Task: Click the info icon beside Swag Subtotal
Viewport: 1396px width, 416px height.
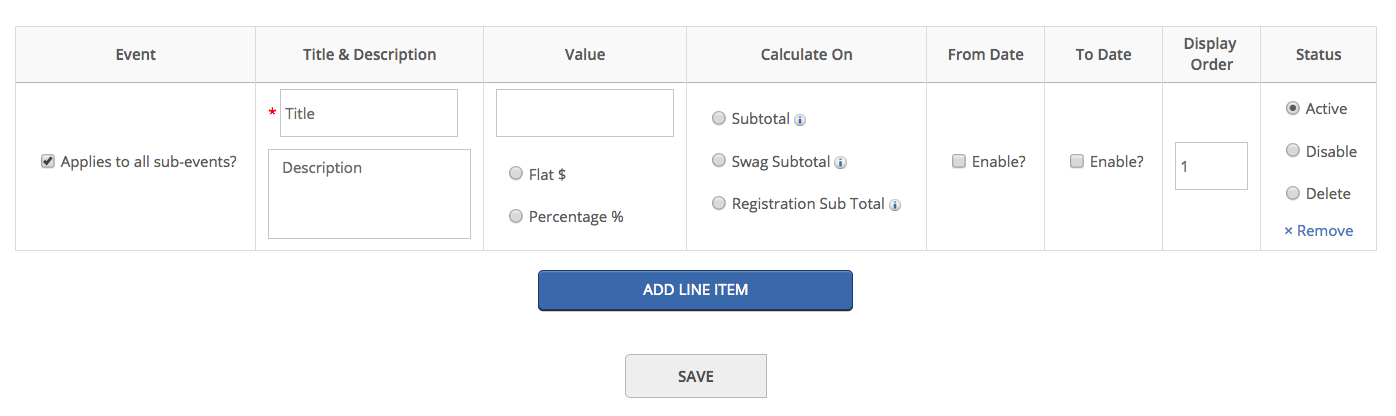Action: point(841,162)
